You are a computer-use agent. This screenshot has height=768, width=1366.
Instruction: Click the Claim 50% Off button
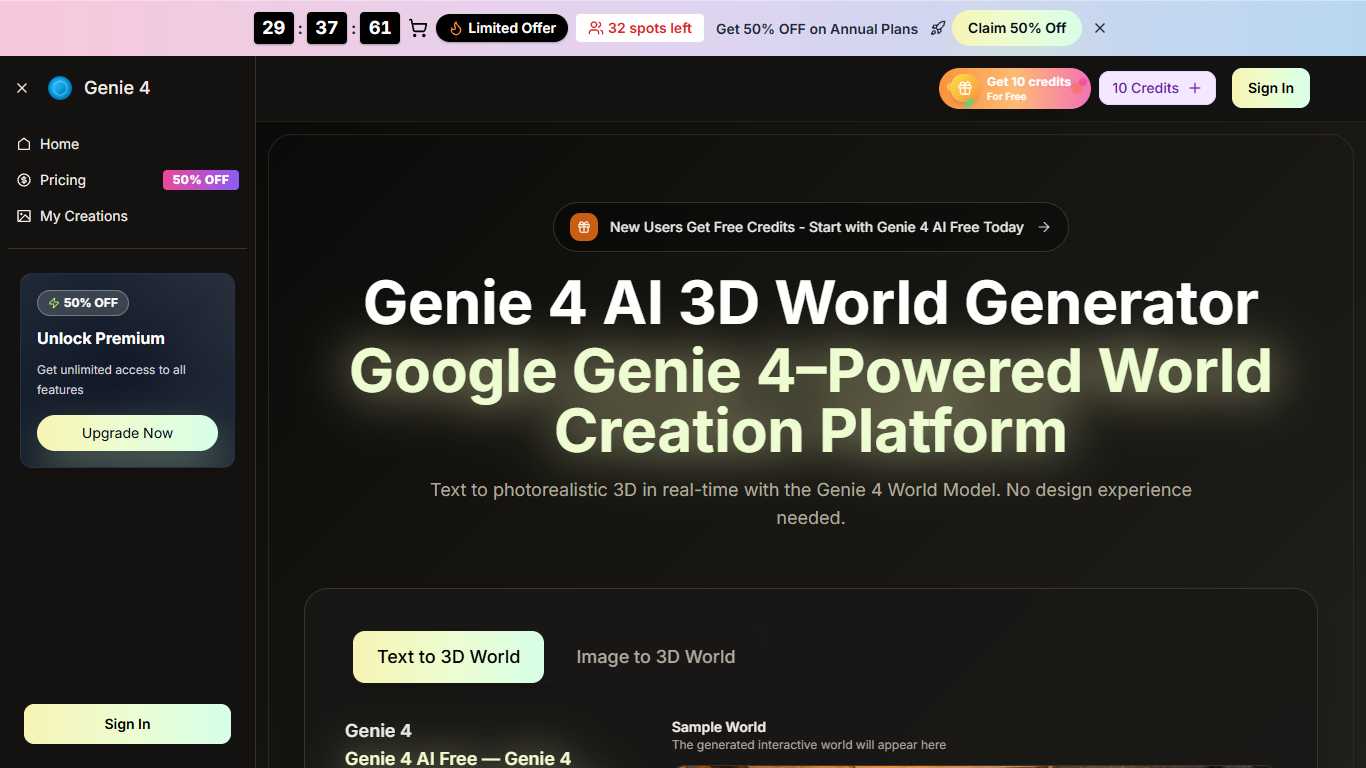pos(1016,28)
